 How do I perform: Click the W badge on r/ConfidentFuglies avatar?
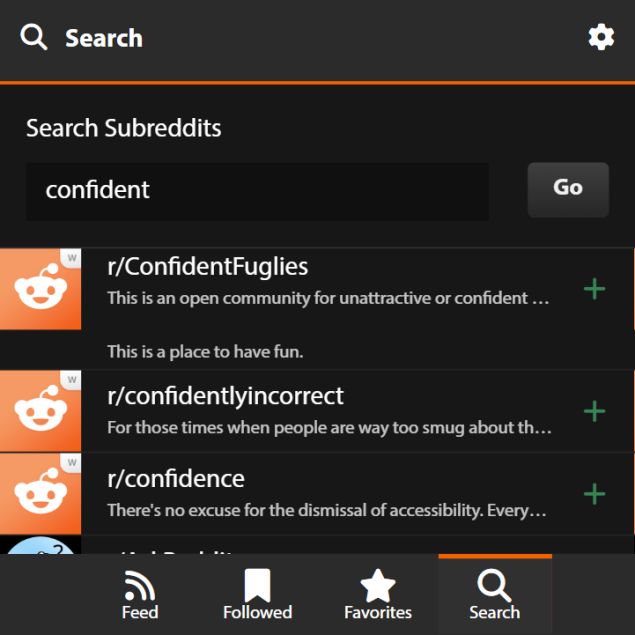pyautogui.click(x=71, y=258)
